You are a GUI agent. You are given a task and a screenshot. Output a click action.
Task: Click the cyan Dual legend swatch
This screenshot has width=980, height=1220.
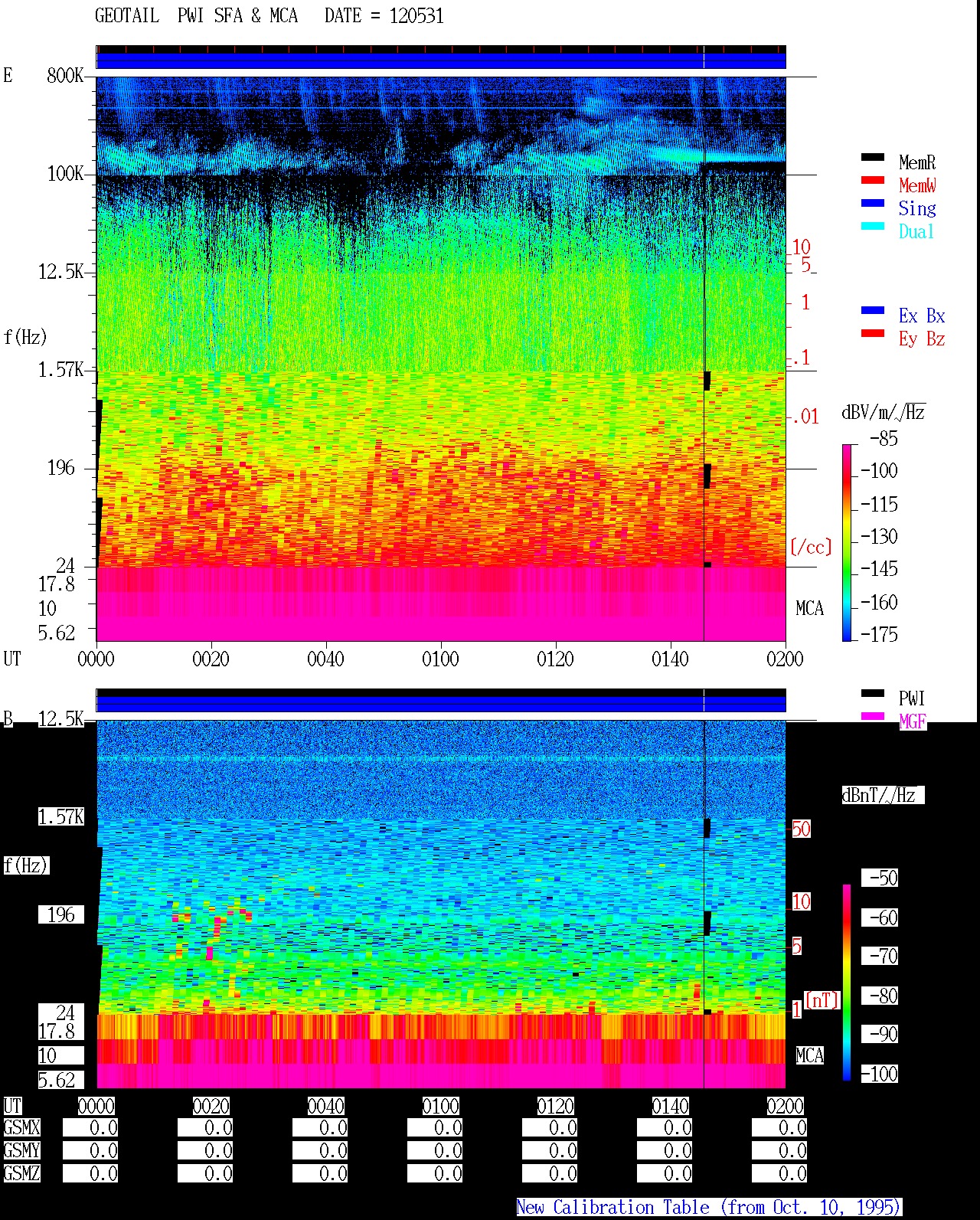pyautogui.click(x=873, y=226)
